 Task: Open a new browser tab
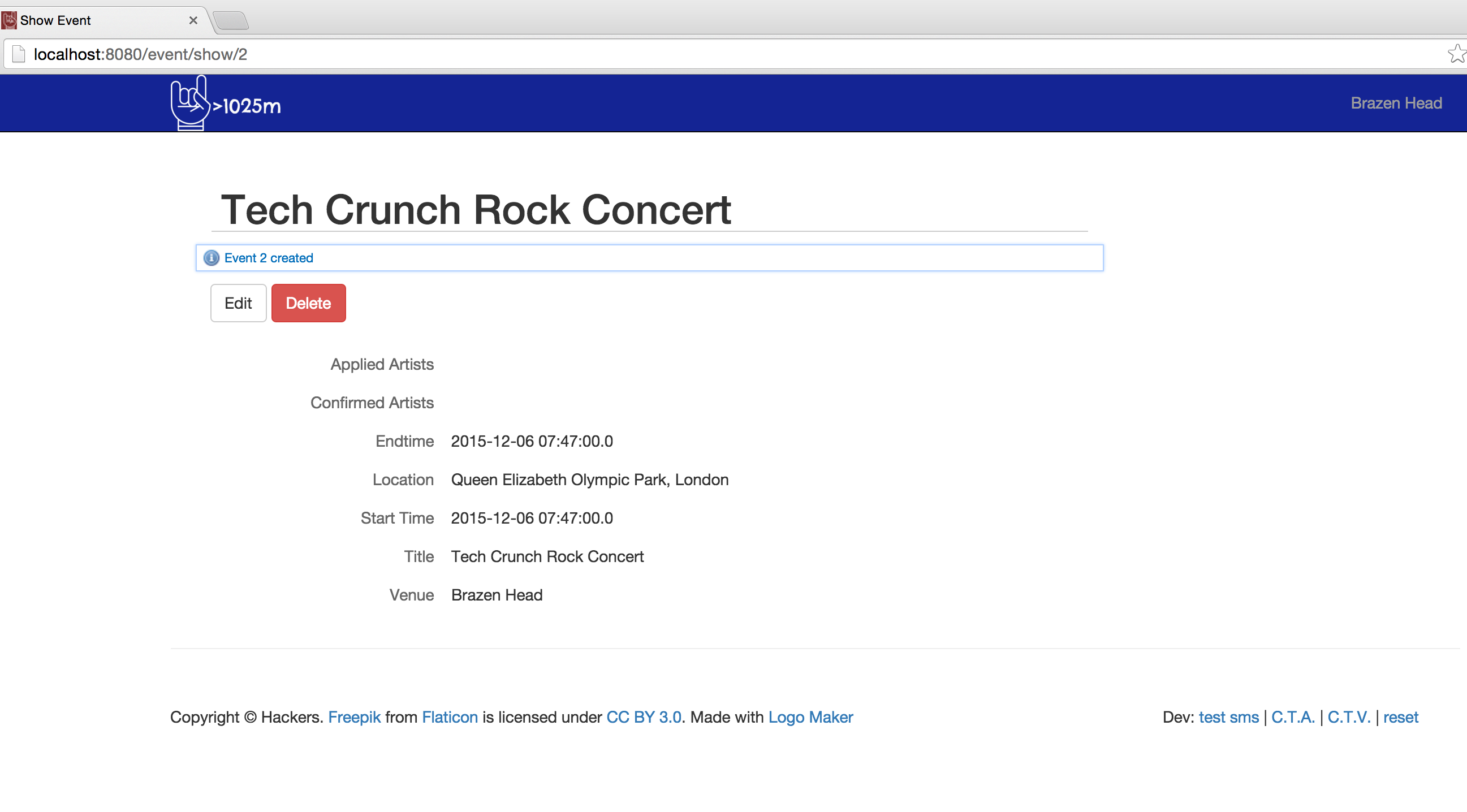pyautogui.click(x=231, y=20)
